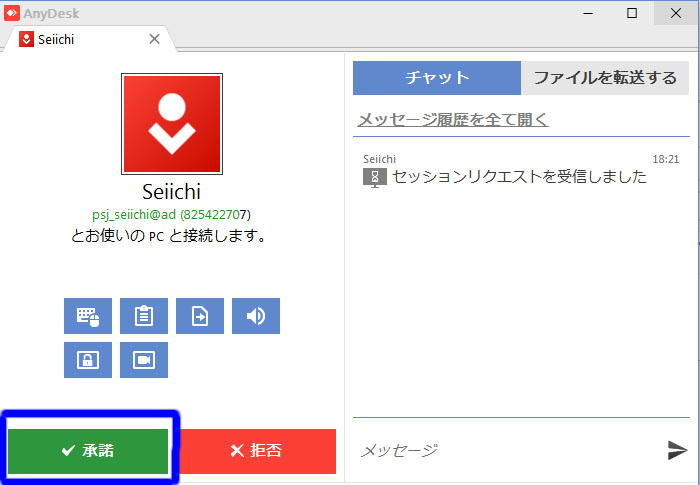
Task: Close the Seiichi tab
Action: pos(154,39)
